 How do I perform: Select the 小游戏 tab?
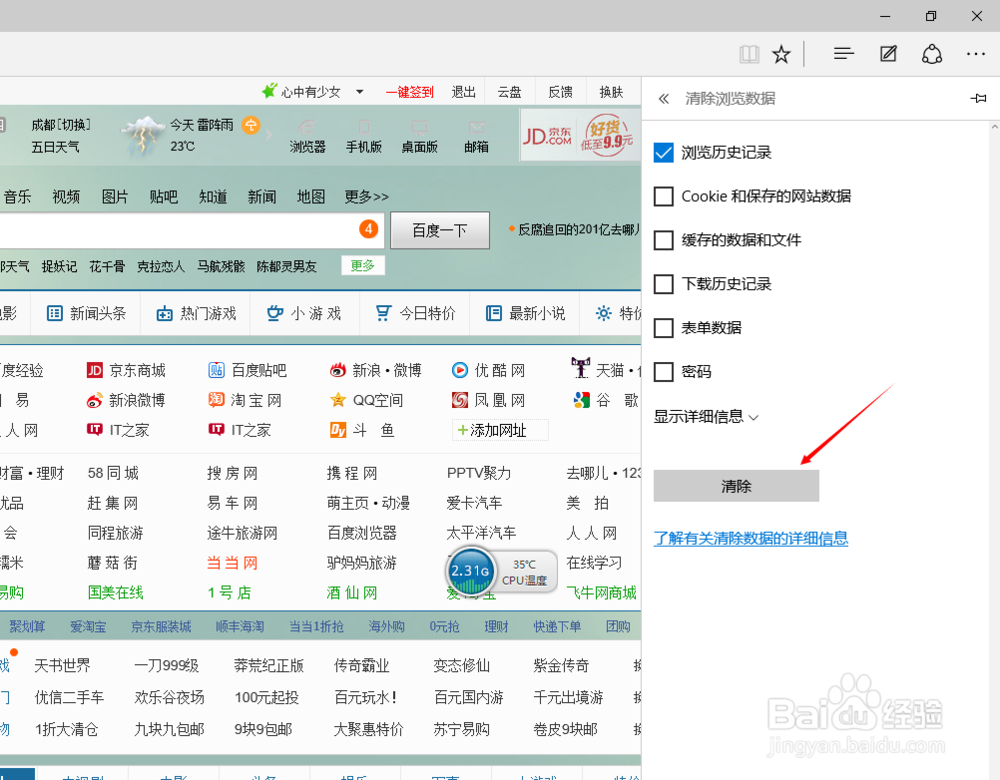(304, 313)
